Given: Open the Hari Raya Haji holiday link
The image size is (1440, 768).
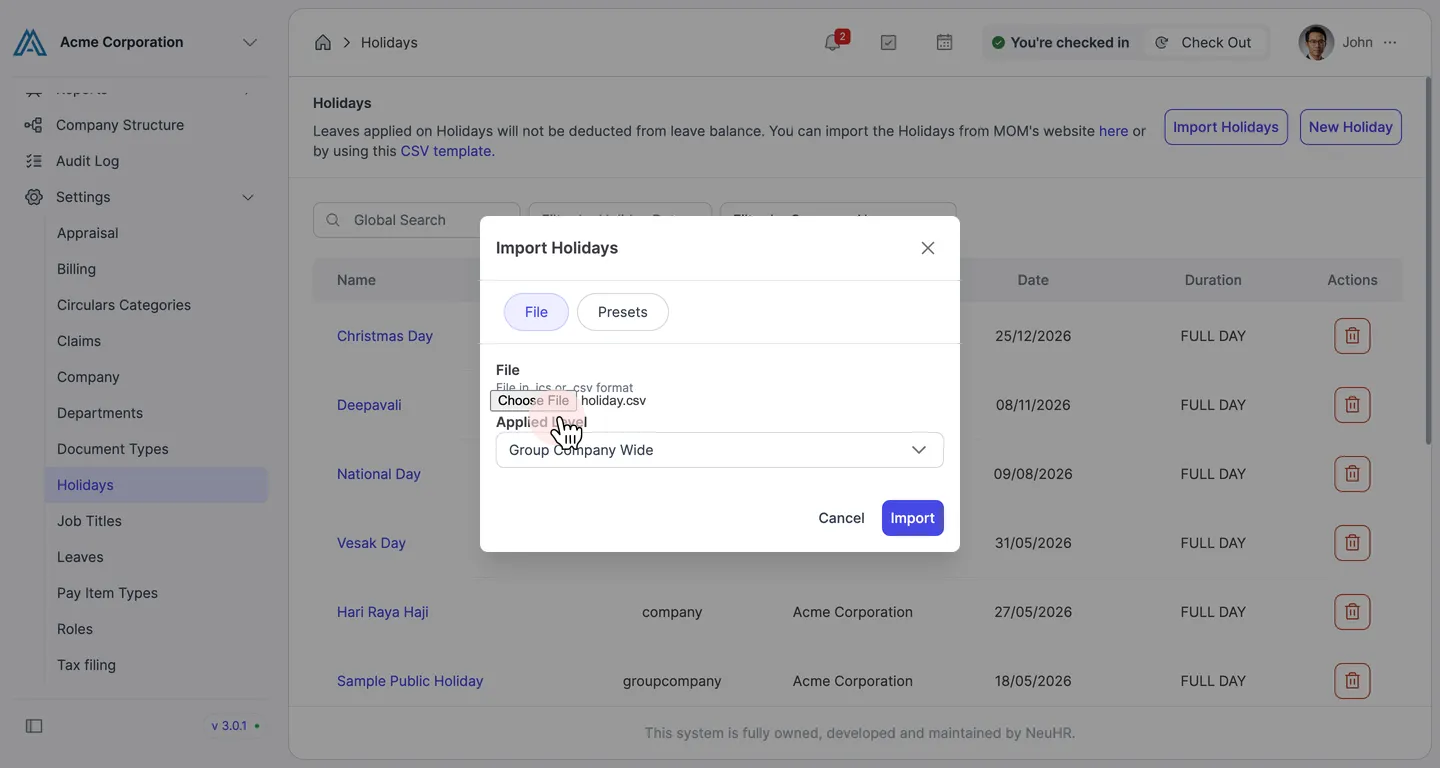Looking at the screenshot, I should (x=383, y=612).
